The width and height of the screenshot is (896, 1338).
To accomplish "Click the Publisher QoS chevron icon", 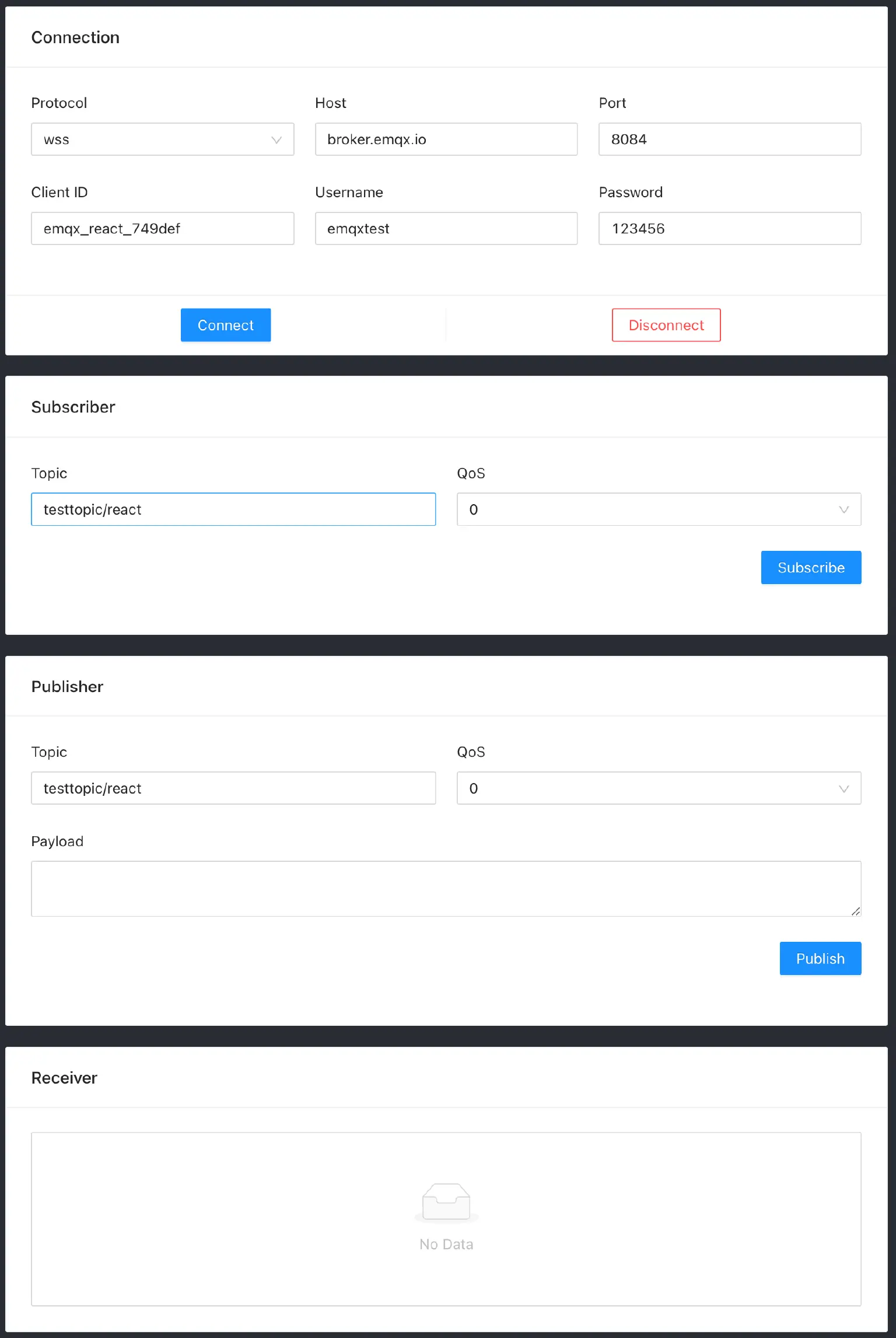I will [x=845, y=788].
